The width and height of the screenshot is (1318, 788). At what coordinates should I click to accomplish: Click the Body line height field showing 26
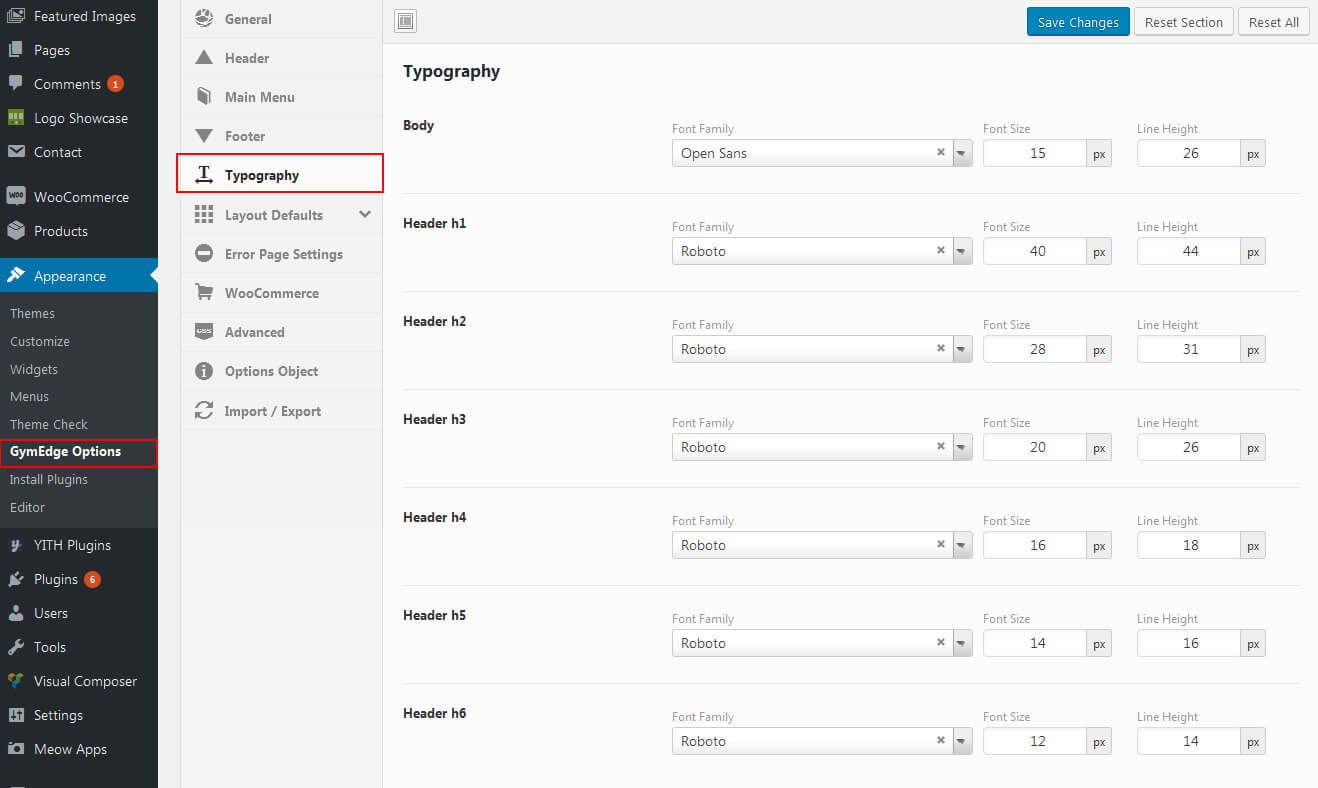(1189, 153)
